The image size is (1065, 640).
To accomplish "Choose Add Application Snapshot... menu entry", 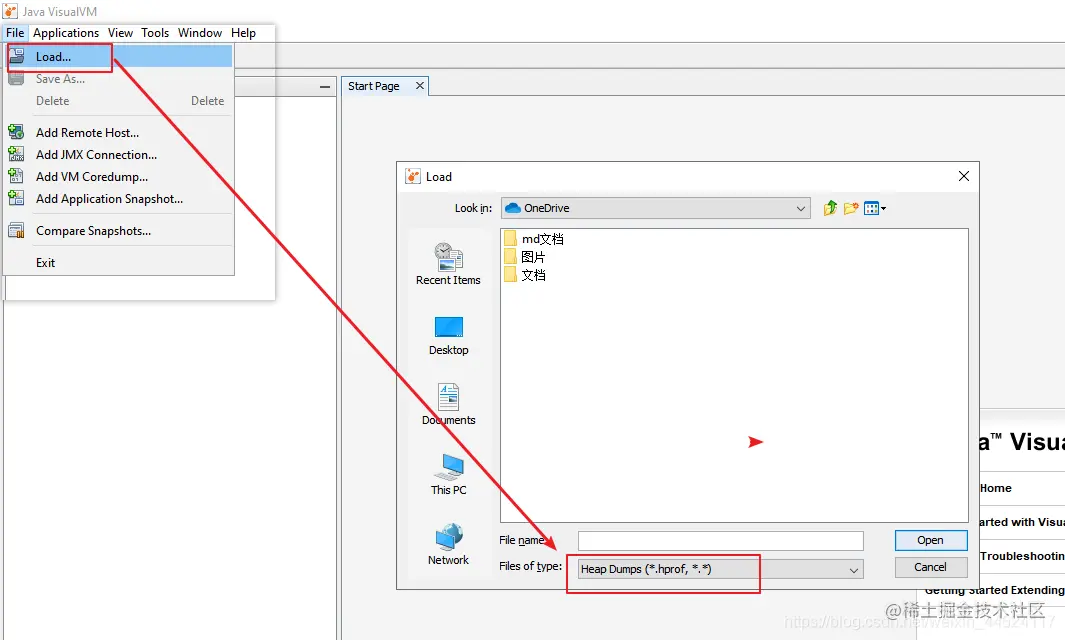I will point(119,198).
